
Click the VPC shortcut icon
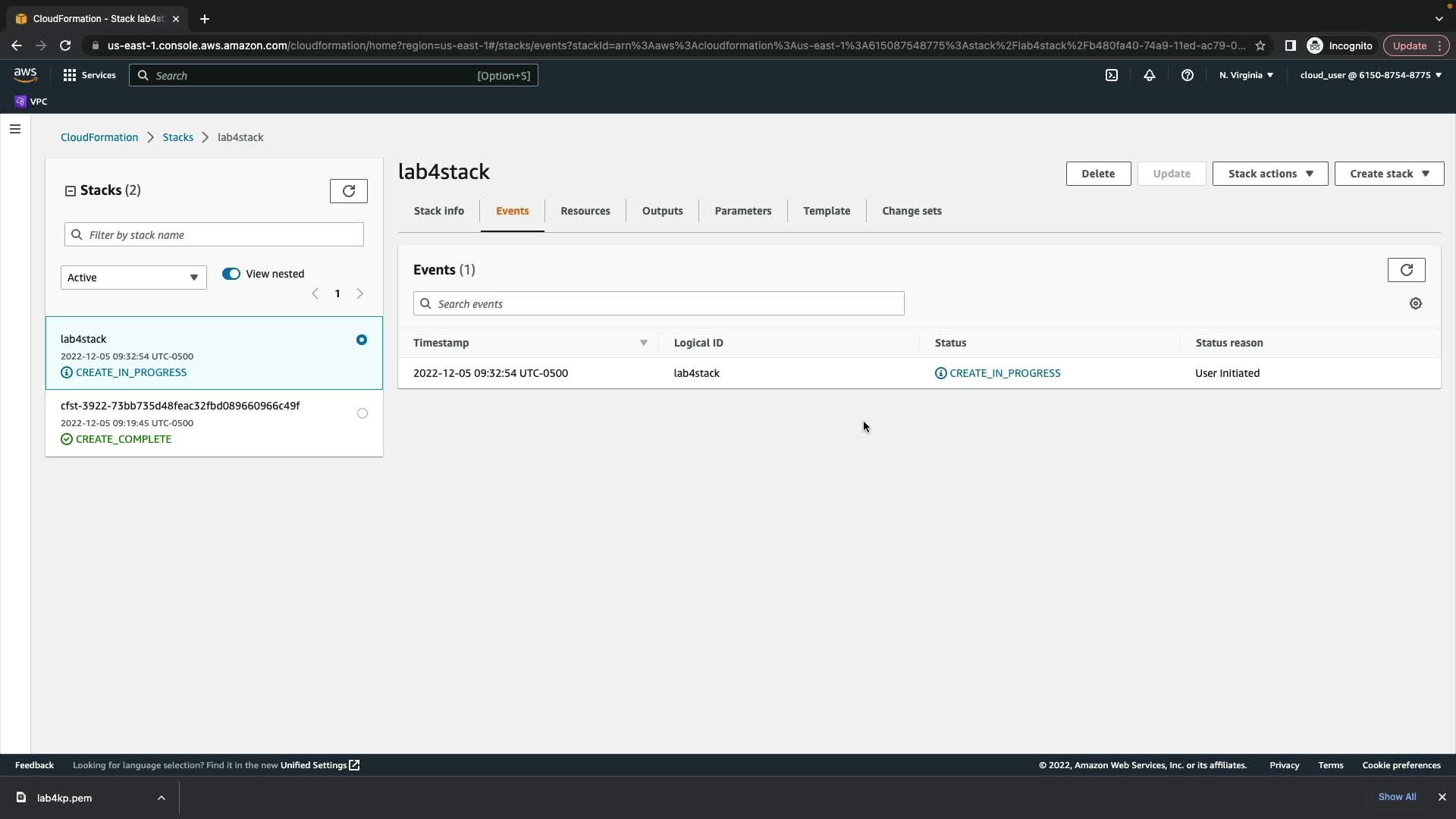pyautogui.click(x=20, y=102)
